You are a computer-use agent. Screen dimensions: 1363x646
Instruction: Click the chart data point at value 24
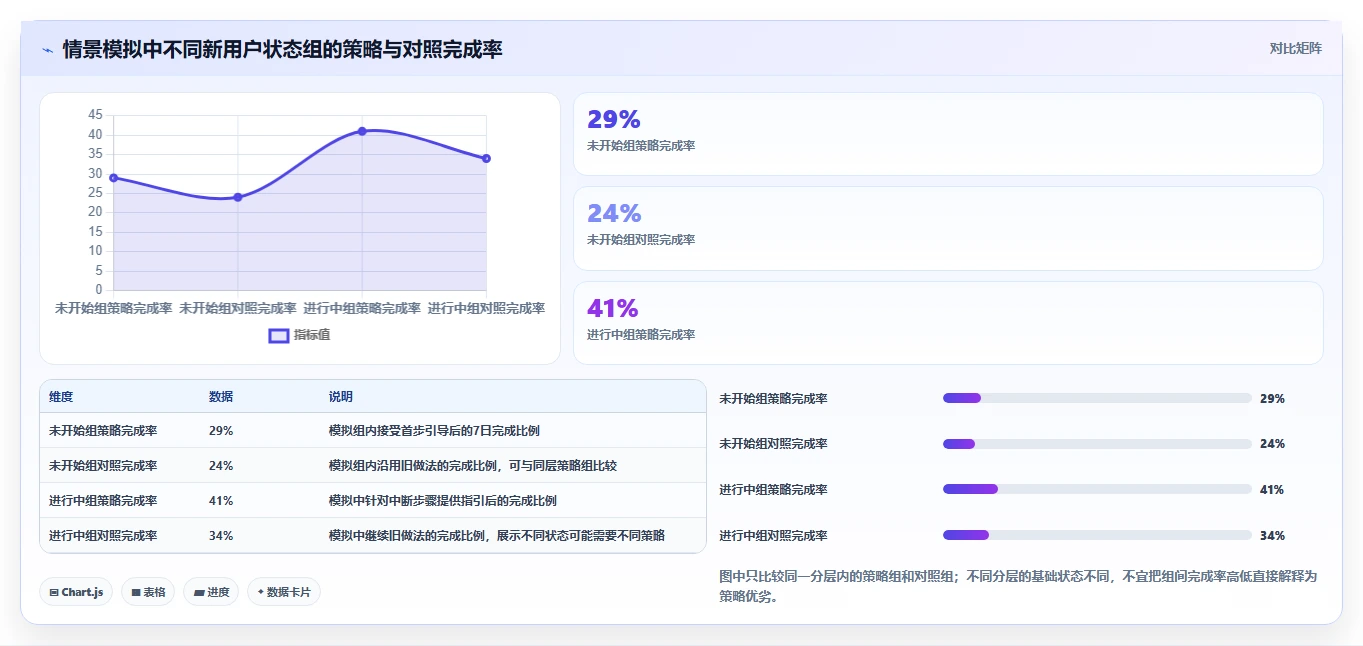(x=238, y=197)
